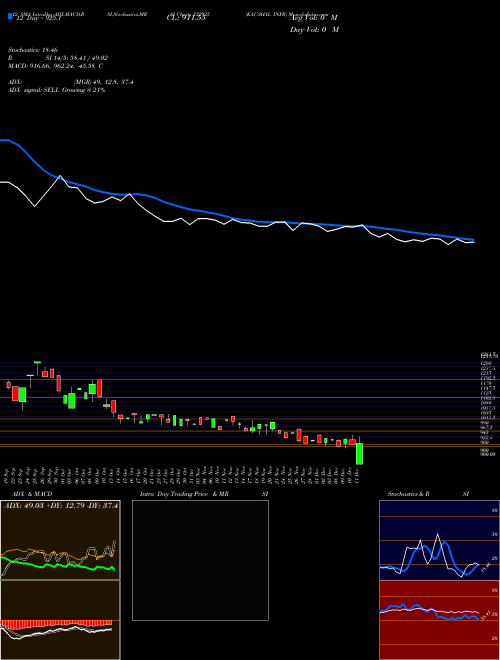Click the 'Intra Day Trading Price & MR SI' title
Viewport: 500px width, 660px height.
point(204,494)
